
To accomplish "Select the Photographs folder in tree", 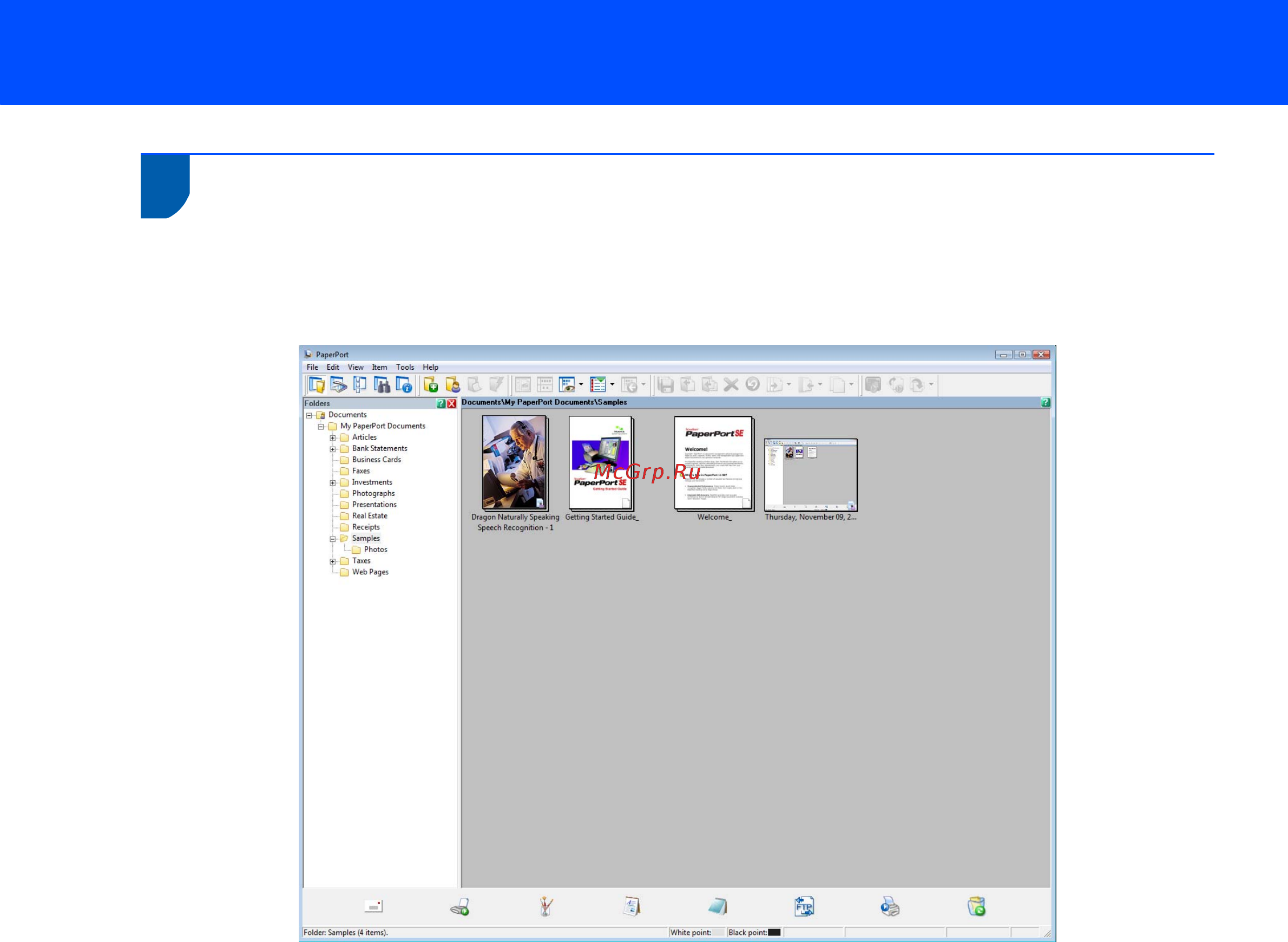I will point(373,493).
